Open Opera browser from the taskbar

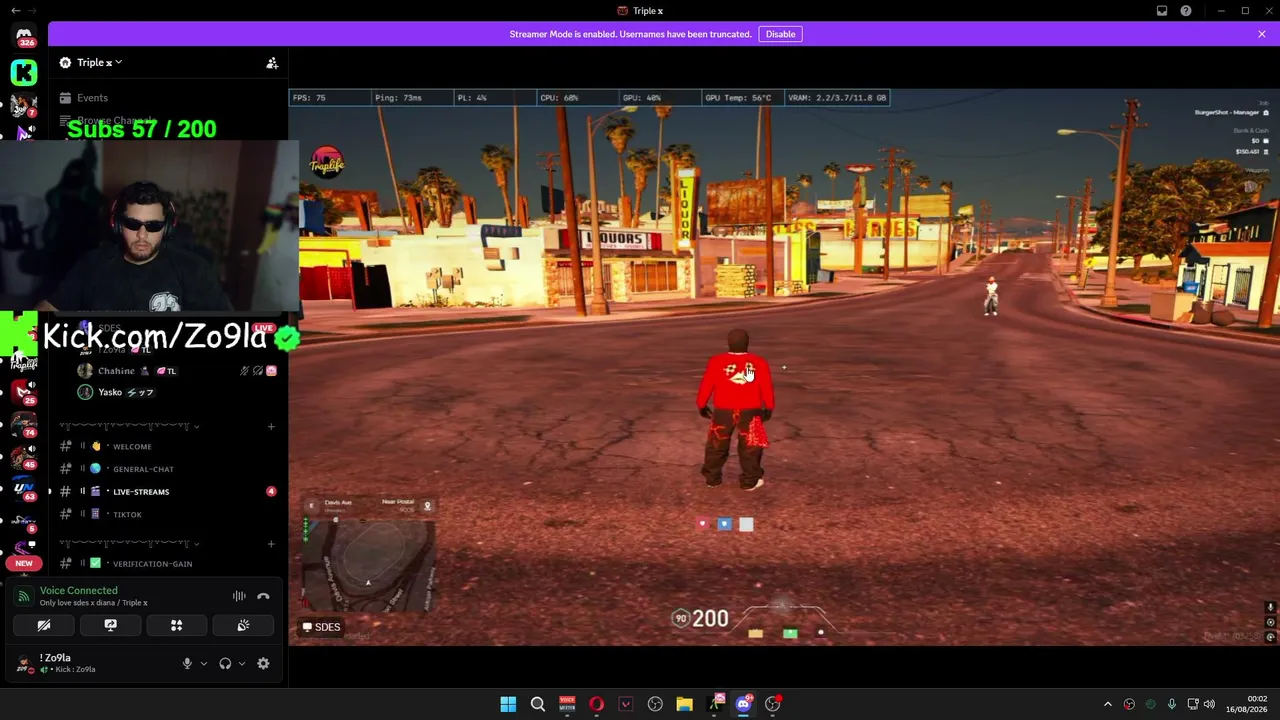click(597, 704)
